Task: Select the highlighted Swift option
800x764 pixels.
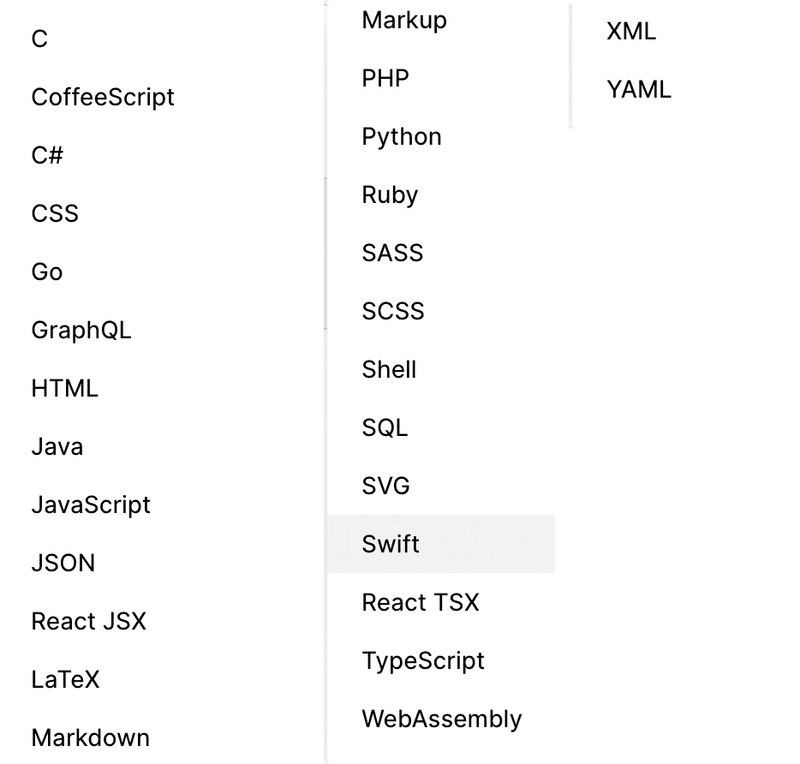Action: click(441, 544)
